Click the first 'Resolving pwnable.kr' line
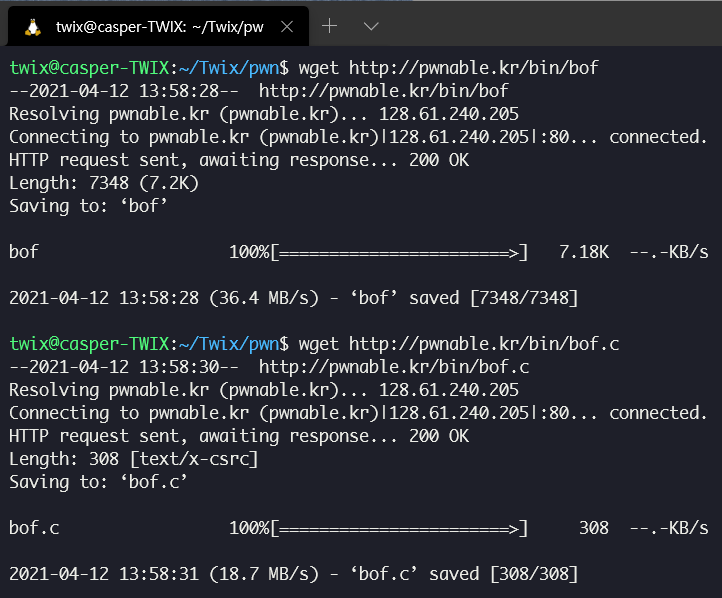Viewport: 722px width, 598px height. (x=264, y=114)
